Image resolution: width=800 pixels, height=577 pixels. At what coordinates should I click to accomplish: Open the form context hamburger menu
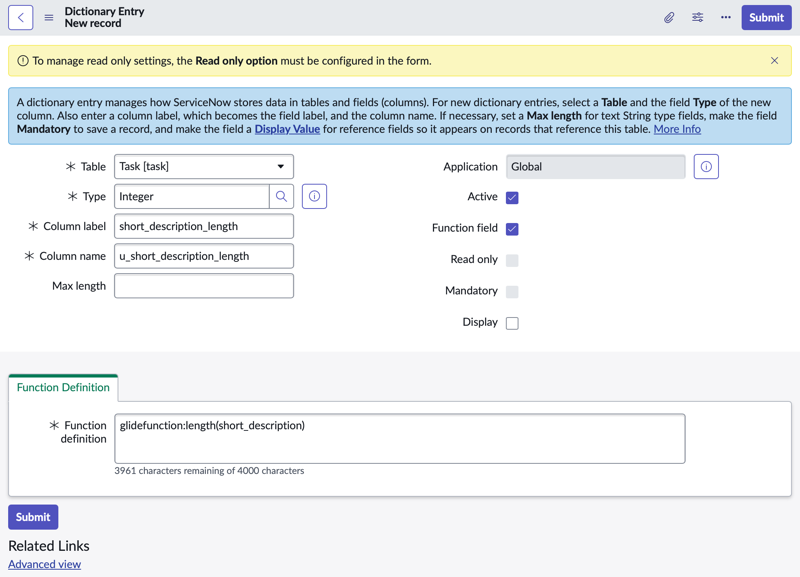tap(49, 17)
